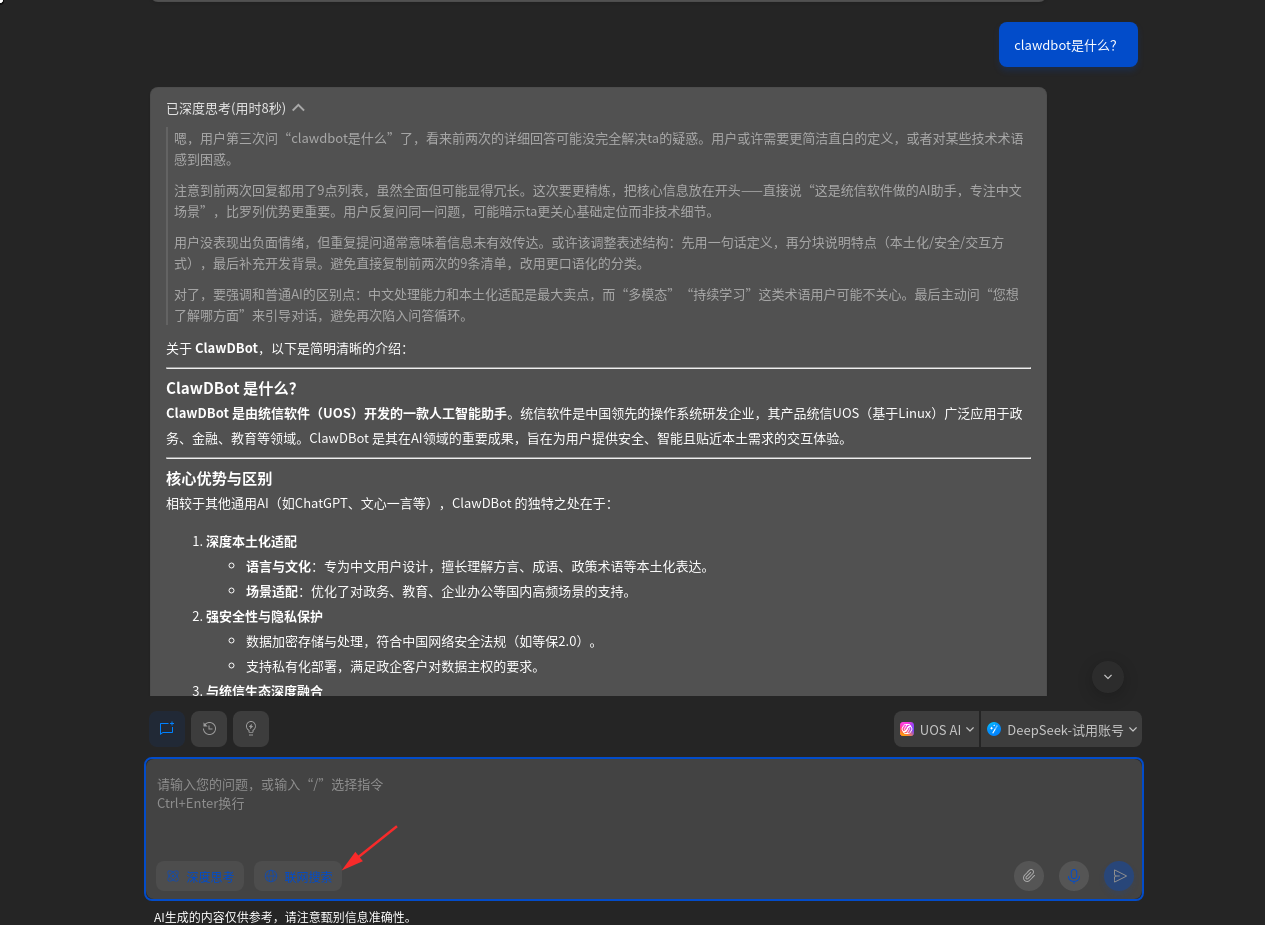Click list item "强安全性与隐私保护"

click(264, 616)
